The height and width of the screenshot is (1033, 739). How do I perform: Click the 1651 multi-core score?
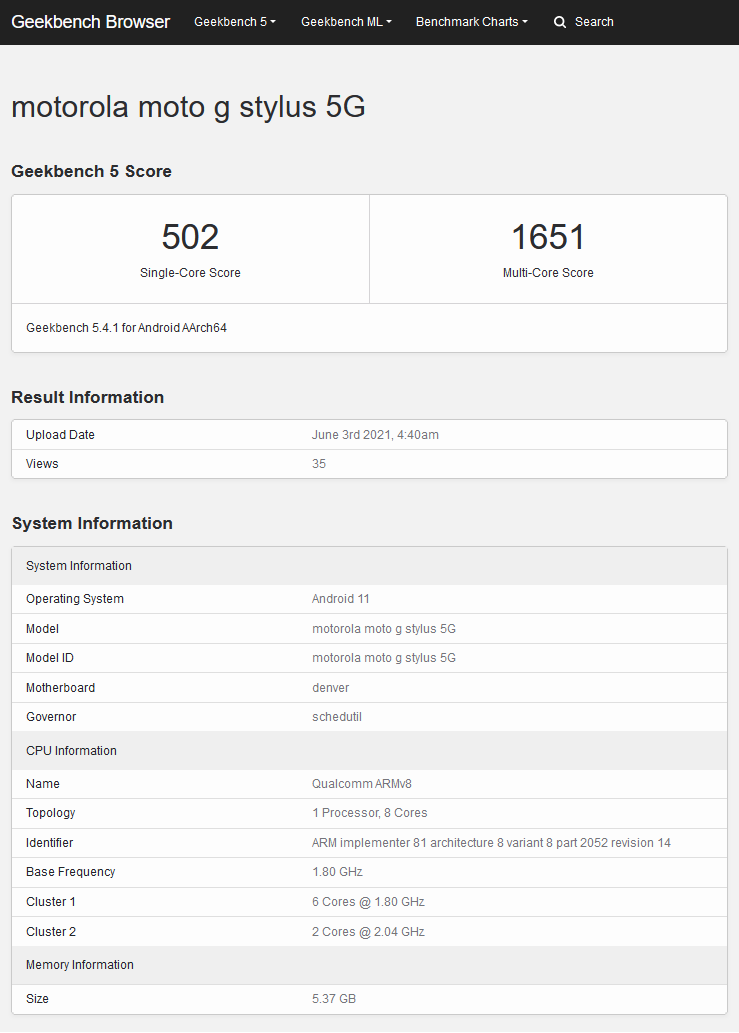click(548, 237)
